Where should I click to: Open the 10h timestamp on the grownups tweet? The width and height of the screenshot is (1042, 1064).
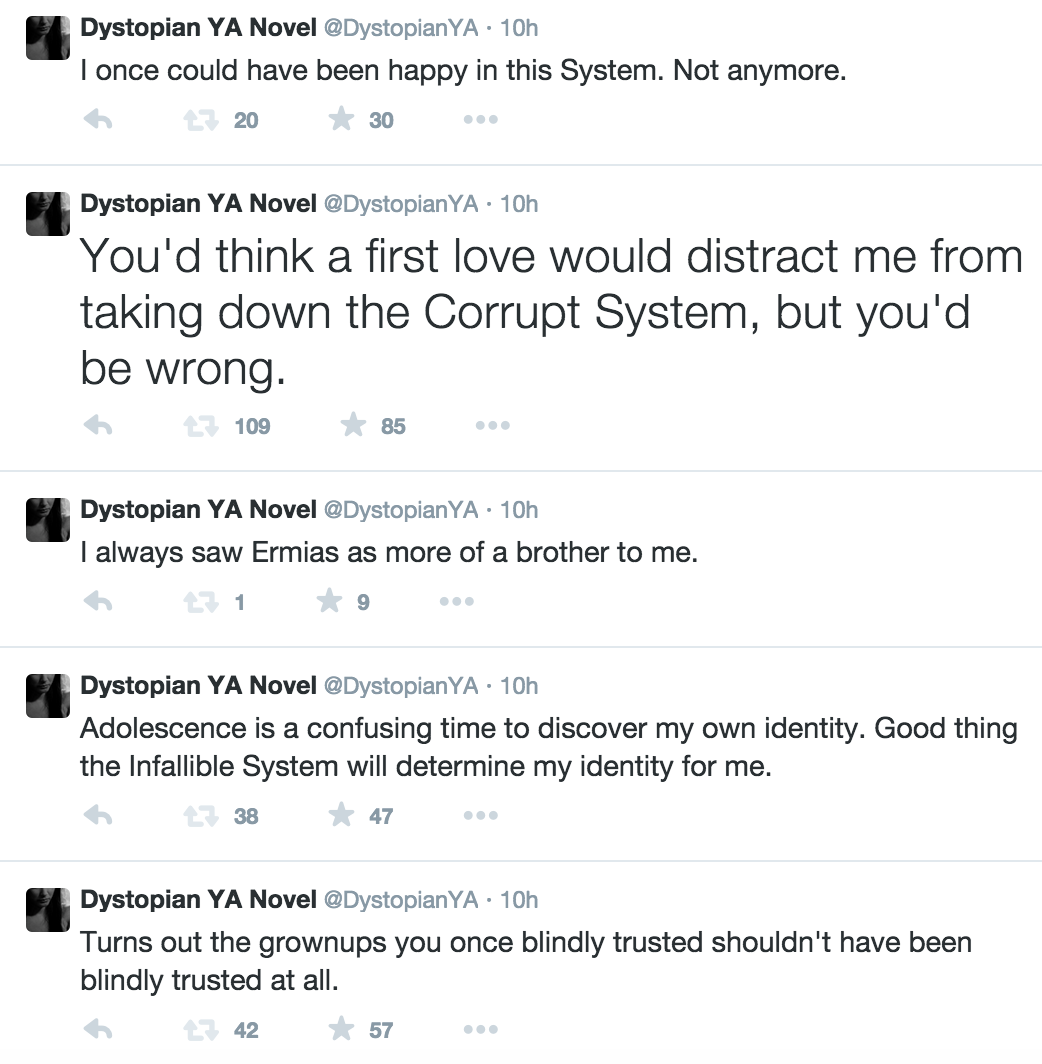click(x=519, y=900)
